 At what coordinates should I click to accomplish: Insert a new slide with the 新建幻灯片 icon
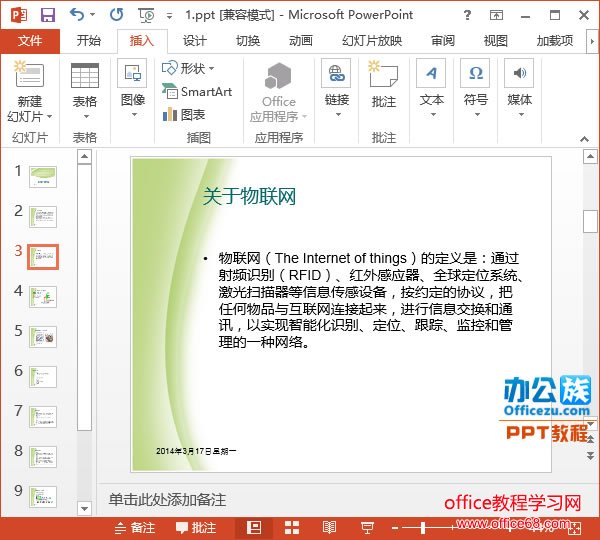click(x=30, y=73)
